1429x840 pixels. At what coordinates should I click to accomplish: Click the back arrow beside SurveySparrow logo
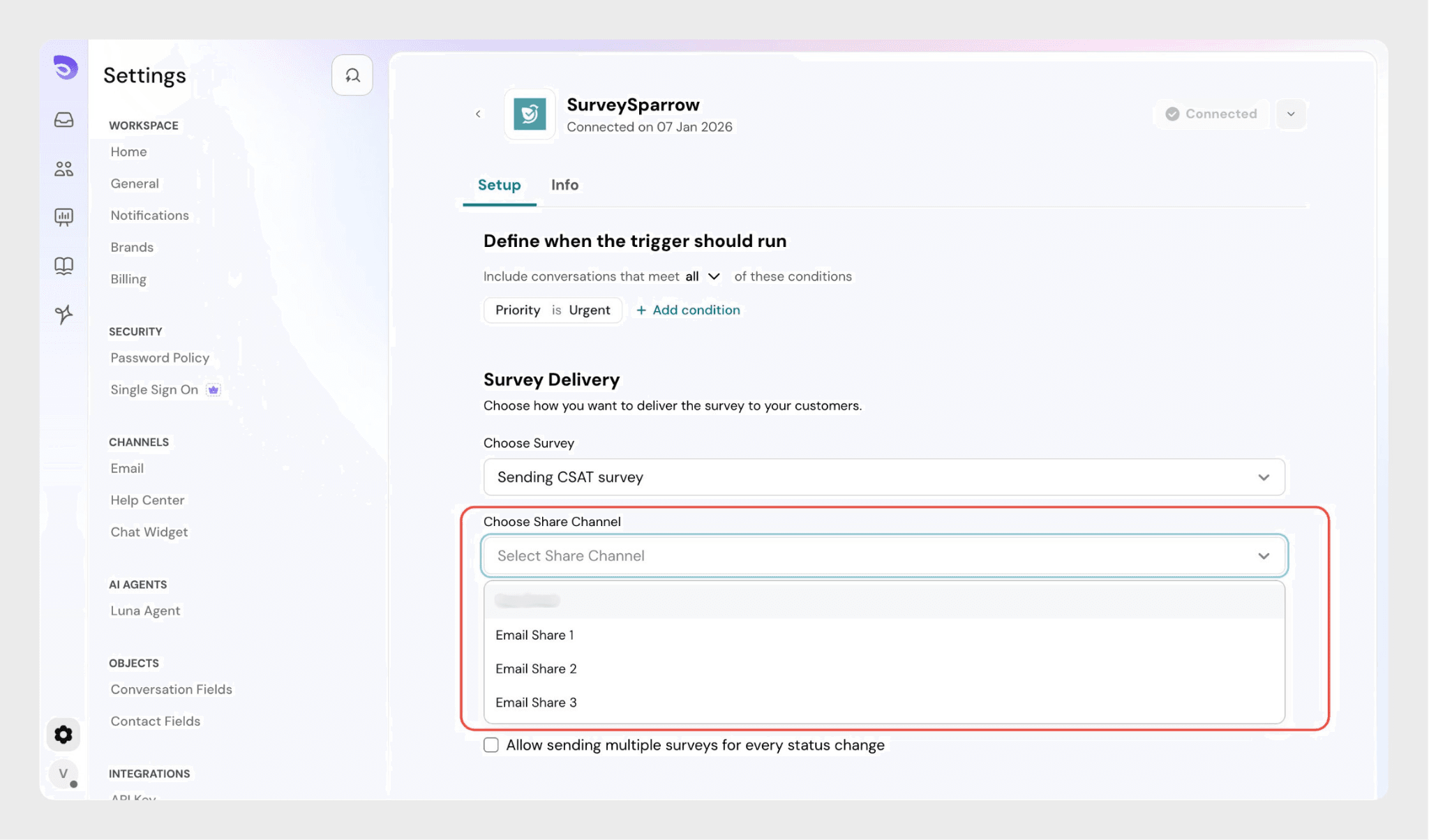(478, 114)
